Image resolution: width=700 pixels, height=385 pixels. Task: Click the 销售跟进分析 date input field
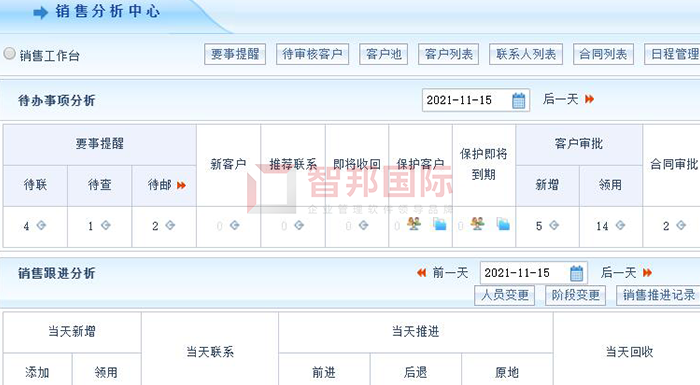[533, 273]
